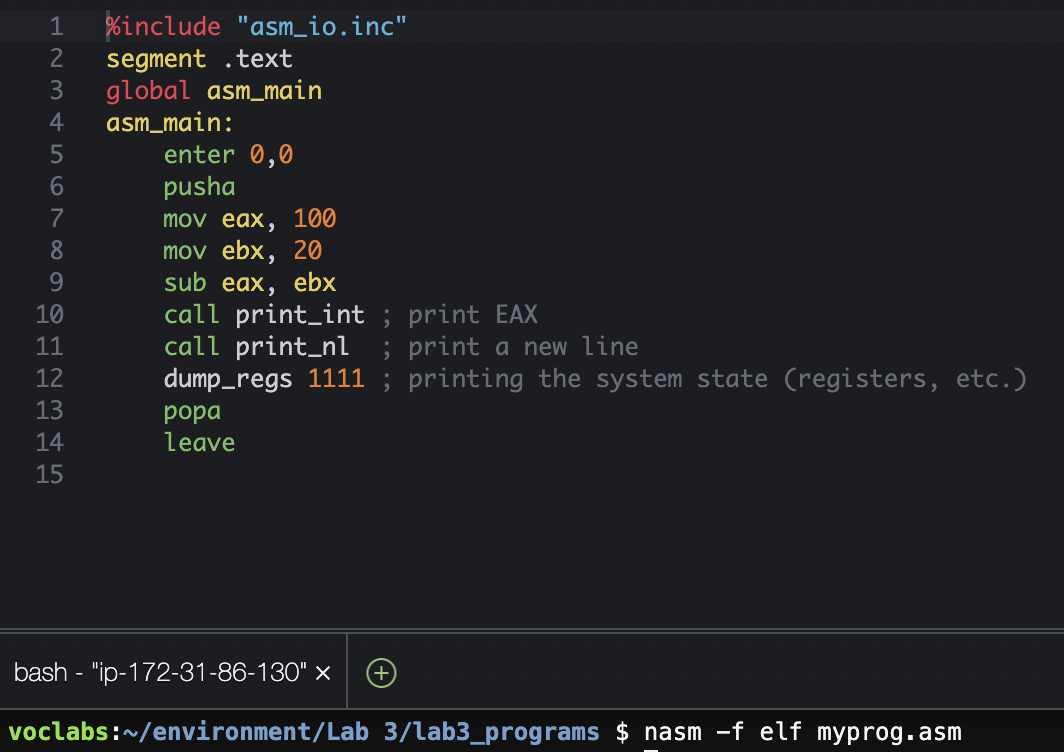Click the popa instruction on line 13
Screen dimensions: 1064x752
tap(191, 410)
